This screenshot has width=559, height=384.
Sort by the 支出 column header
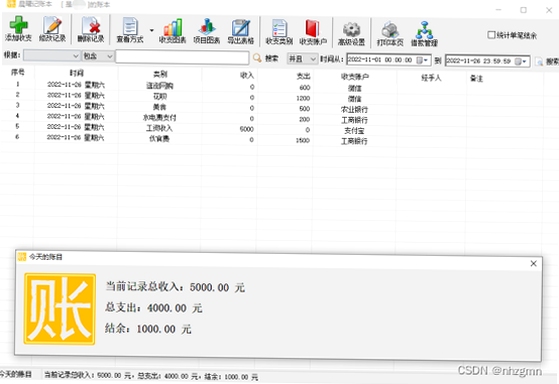click(303, 76)
